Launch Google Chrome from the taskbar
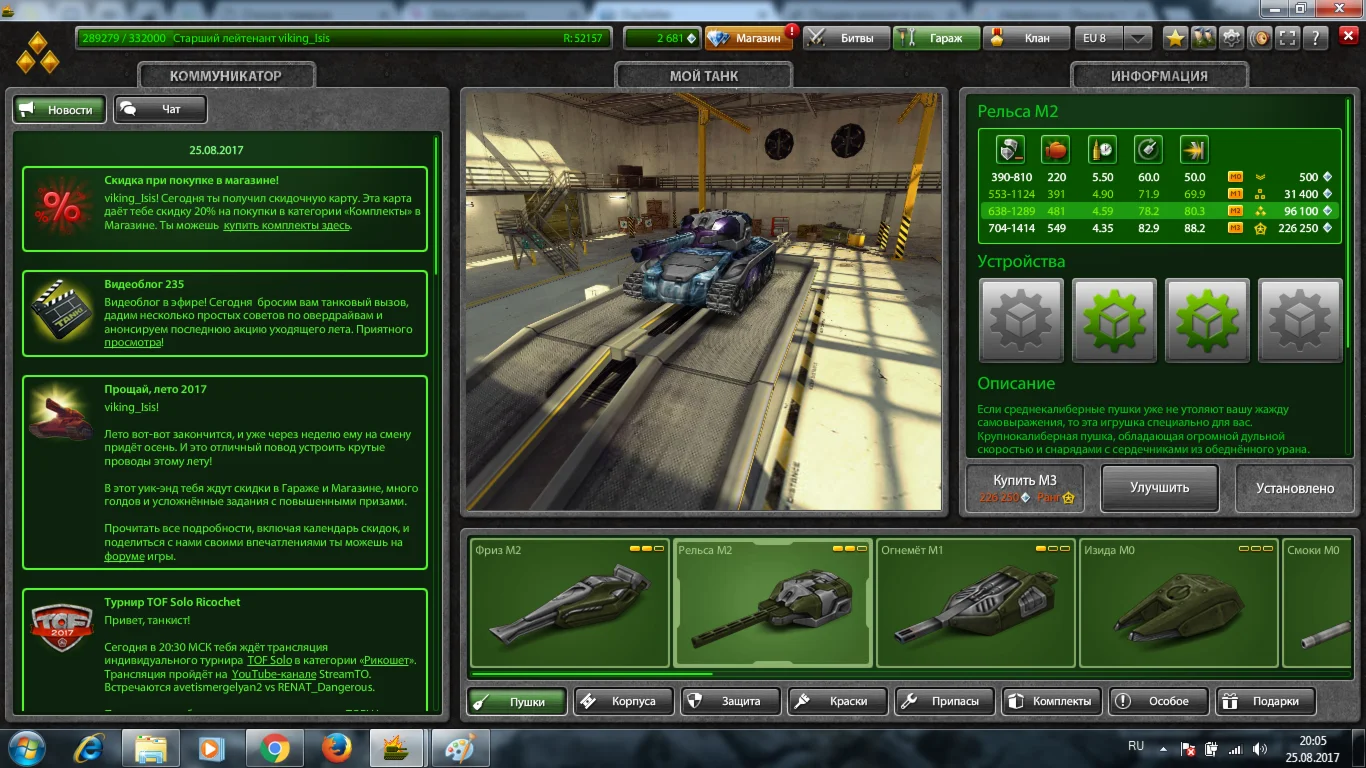The width and height of the screenshot is (1366, 768). pos(273,748)
